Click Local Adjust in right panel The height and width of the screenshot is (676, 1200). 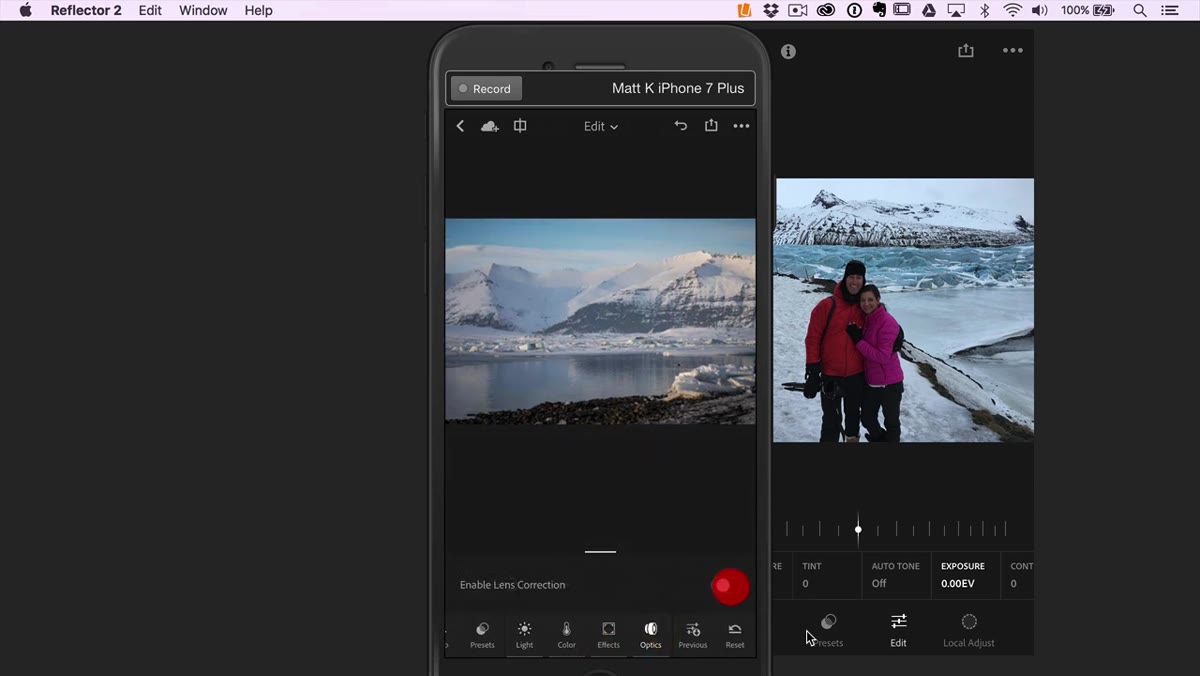[x=968, y=631]
